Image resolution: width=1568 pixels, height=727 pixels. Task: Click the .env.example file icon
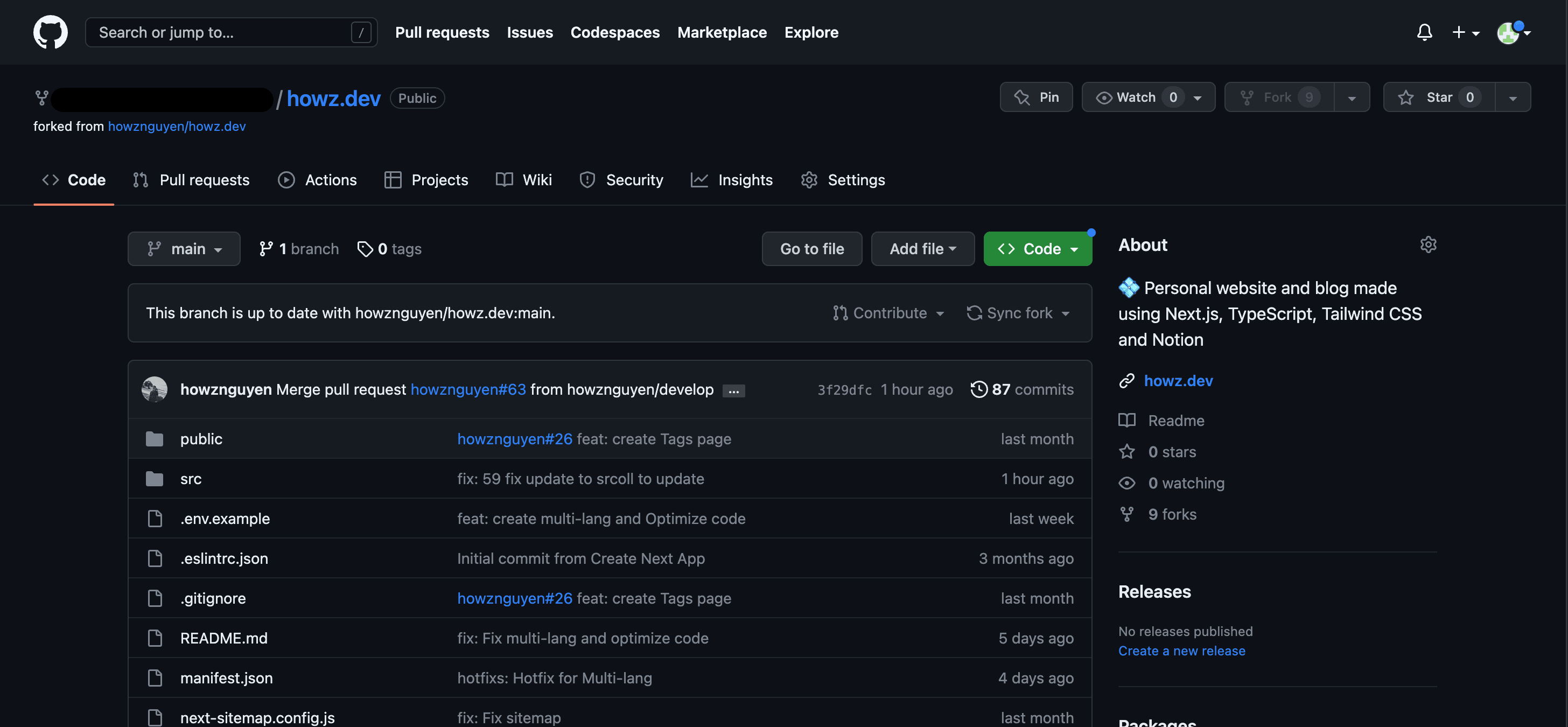(155, 518)
